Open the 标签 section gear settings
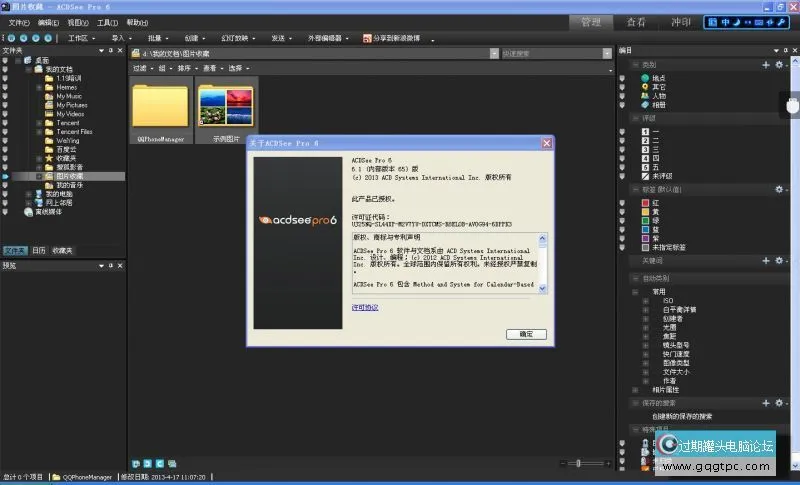This screenshot has width=800, height=485. [780, 189]
